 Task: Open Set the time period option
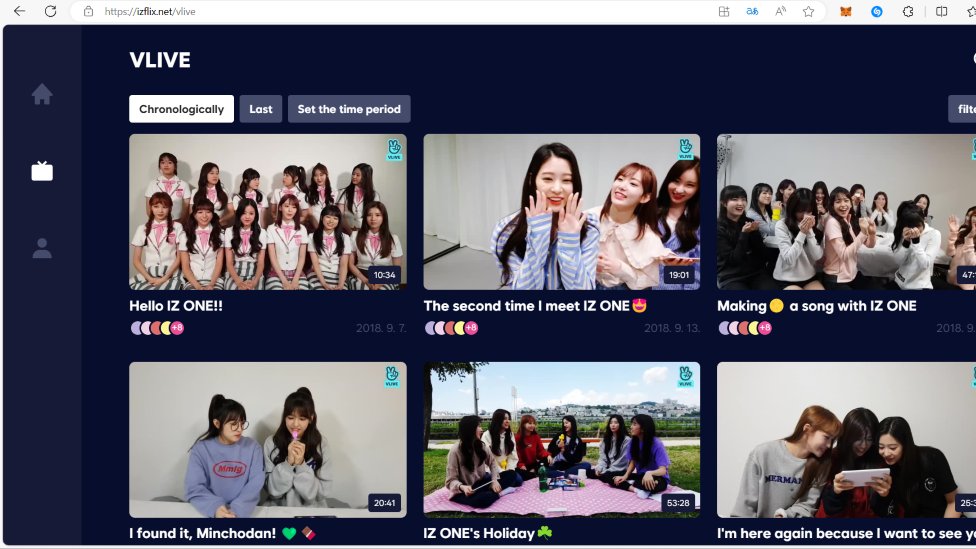point(349,109)
